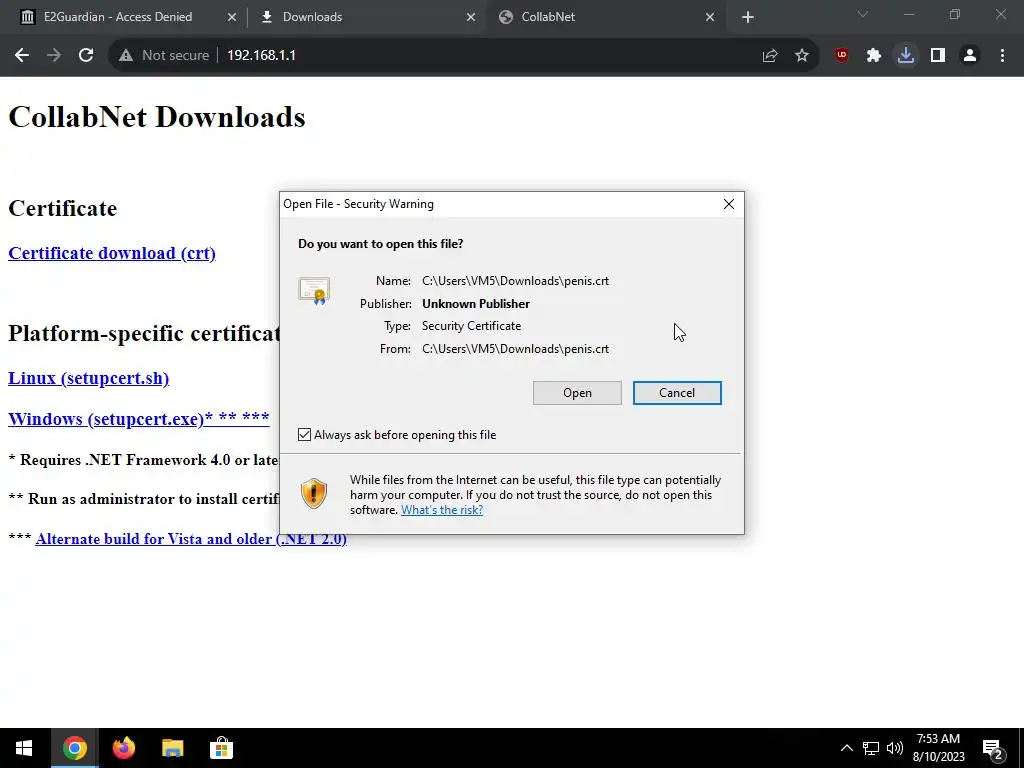
Task: Open What's the risk? link
Action: click(441, 510)
